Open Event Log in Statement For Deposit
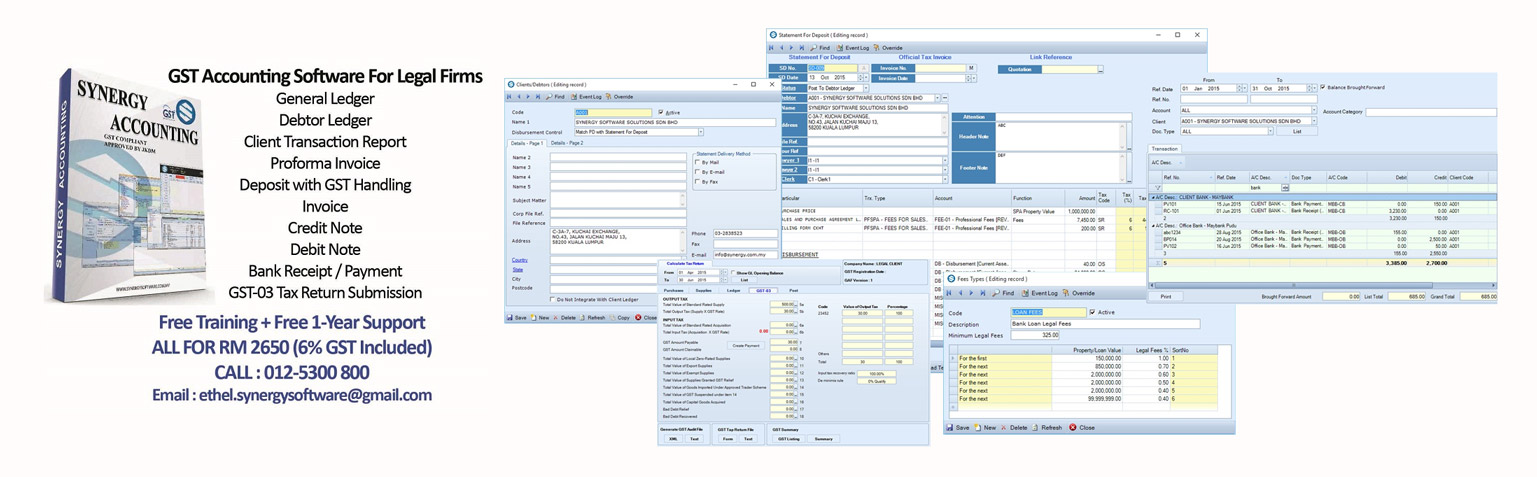This screenshot has width=1537, height=477. 853,48
